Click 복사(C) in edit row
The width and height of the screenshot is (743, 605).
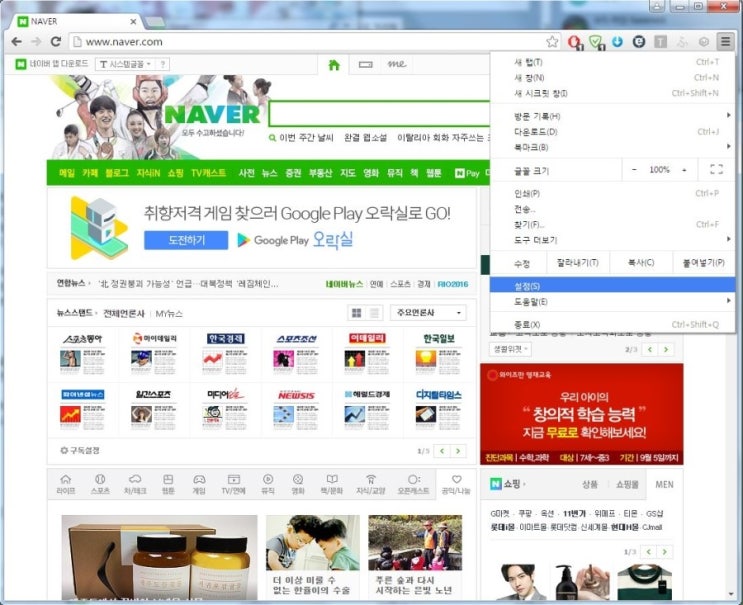point(641,262)
